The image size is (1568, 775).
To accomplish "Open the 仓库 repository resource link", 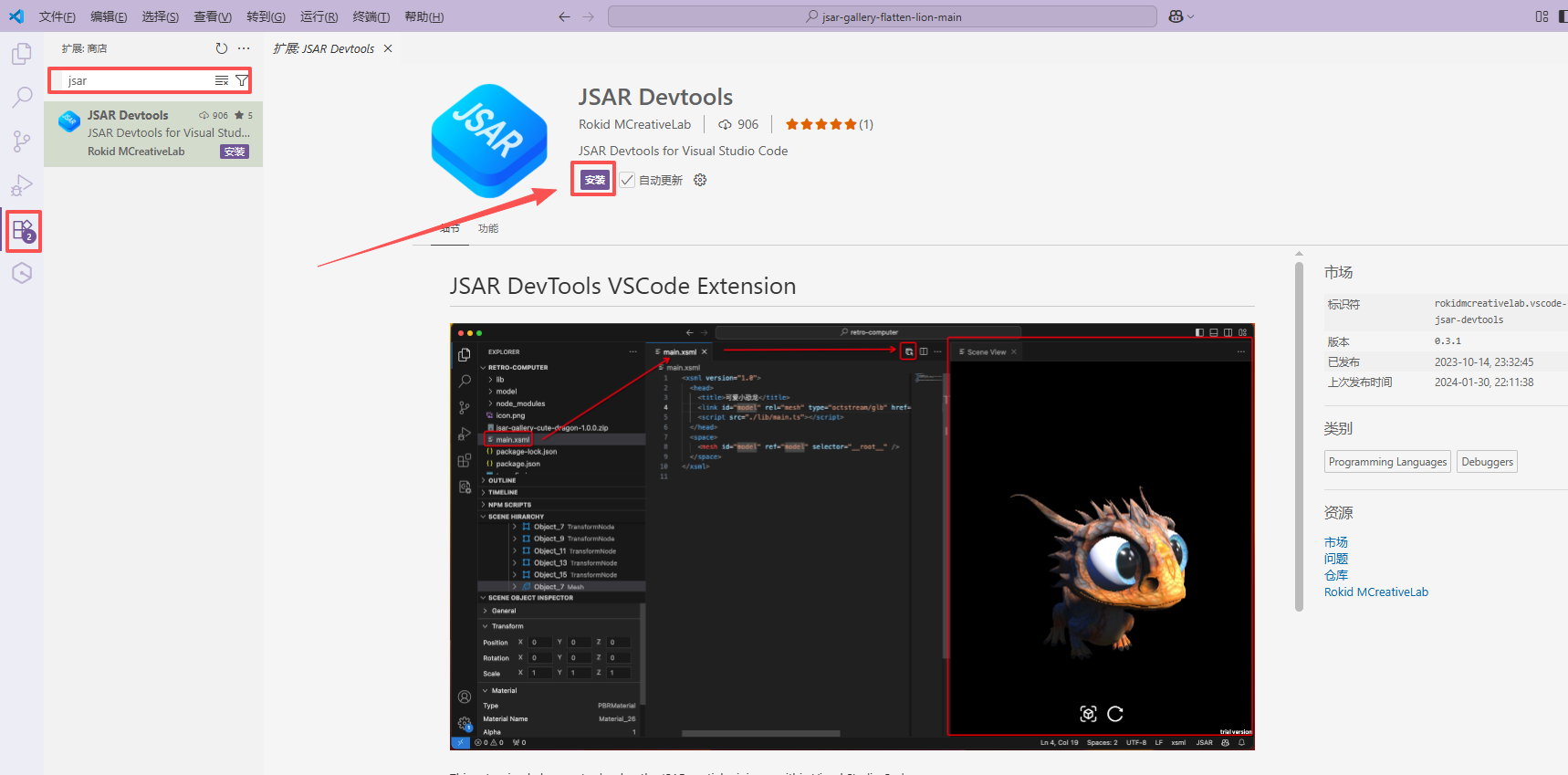I will coord(1336,575).
